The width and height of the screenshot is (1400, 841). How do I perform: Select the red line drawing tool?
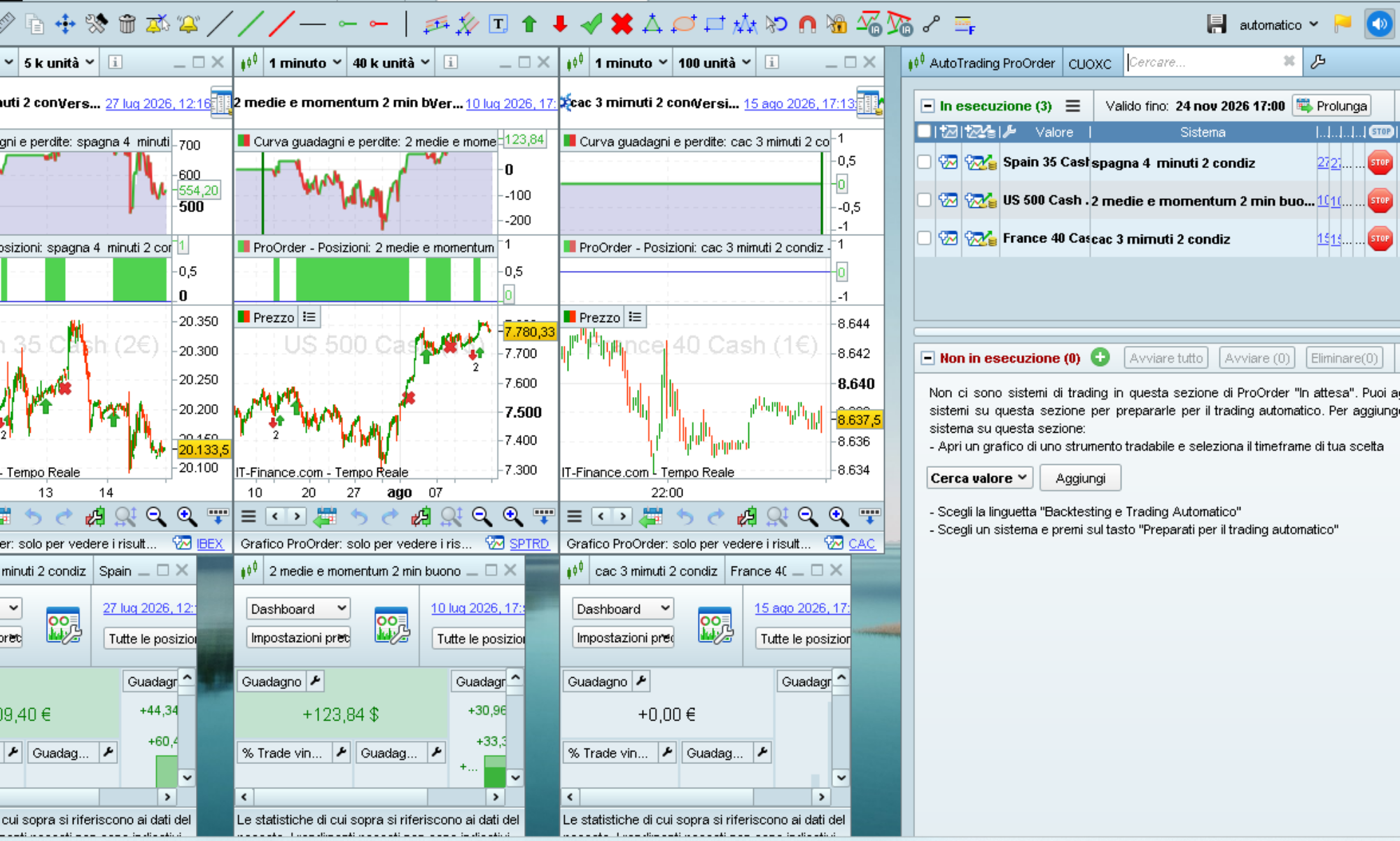tap(281, 25)
